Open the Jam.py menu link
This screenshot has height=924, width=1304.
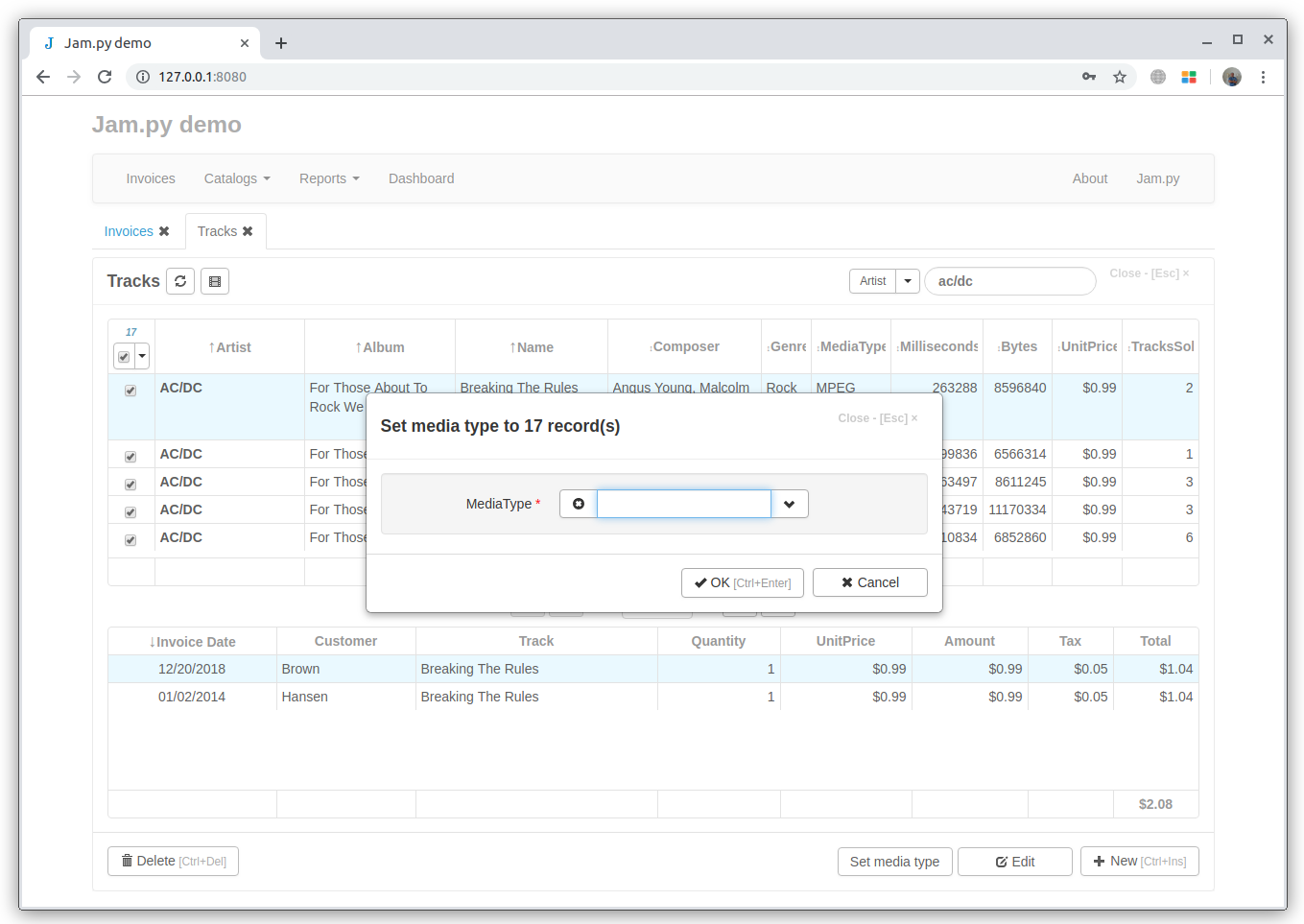pos(1158,178)
